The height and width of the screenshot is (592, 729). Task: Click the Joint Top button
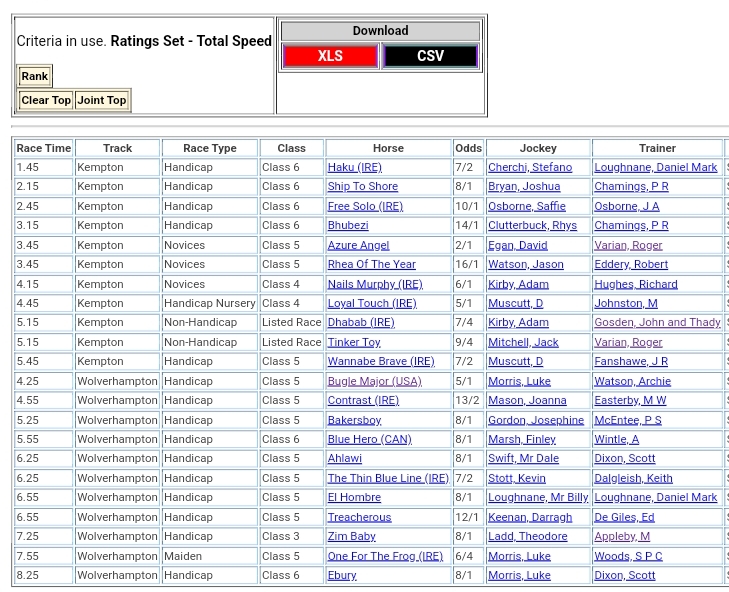[x=102, y=100]
